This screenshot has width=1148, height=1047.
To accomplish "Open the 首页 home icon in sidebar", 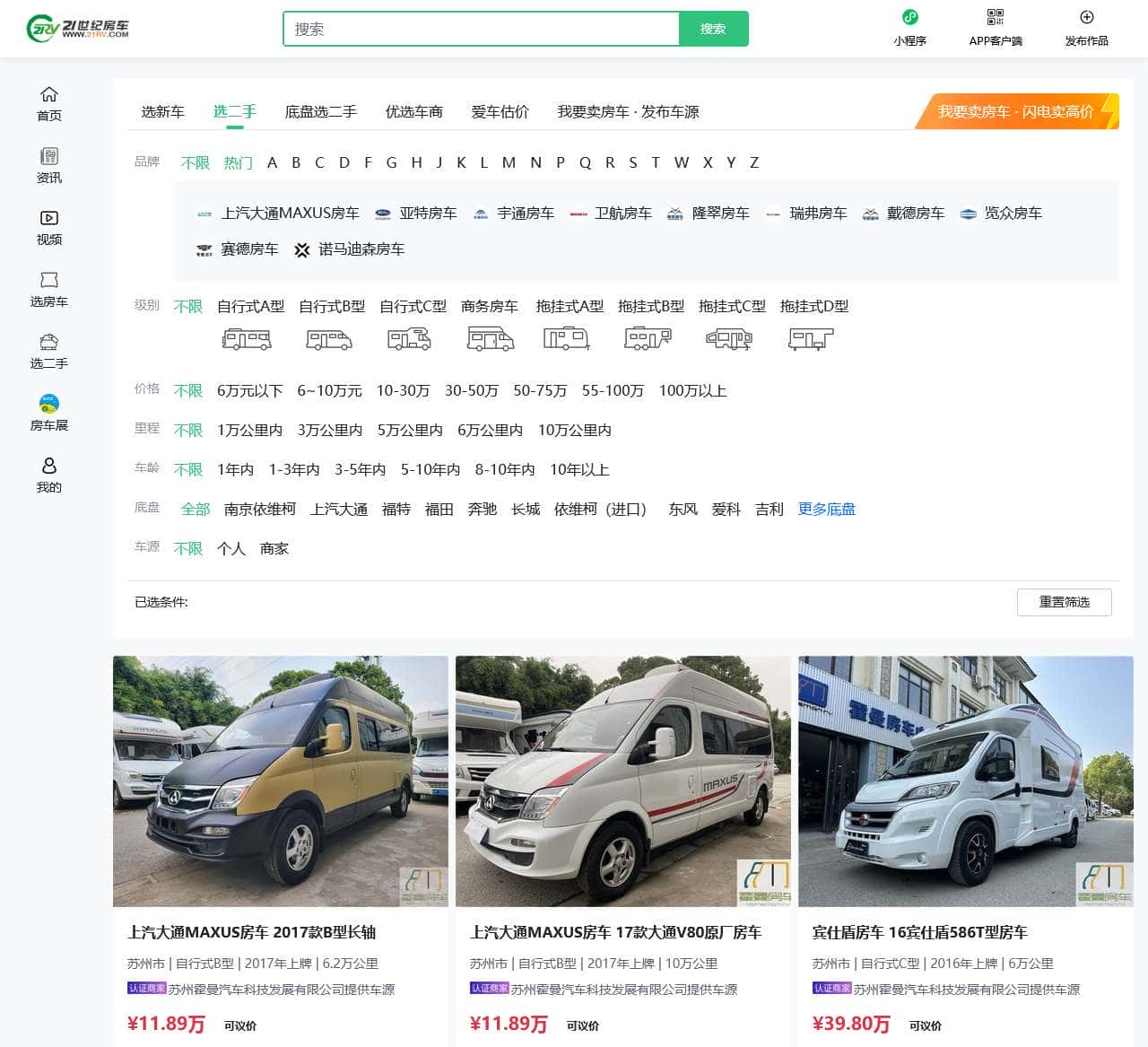I will 49,94.
